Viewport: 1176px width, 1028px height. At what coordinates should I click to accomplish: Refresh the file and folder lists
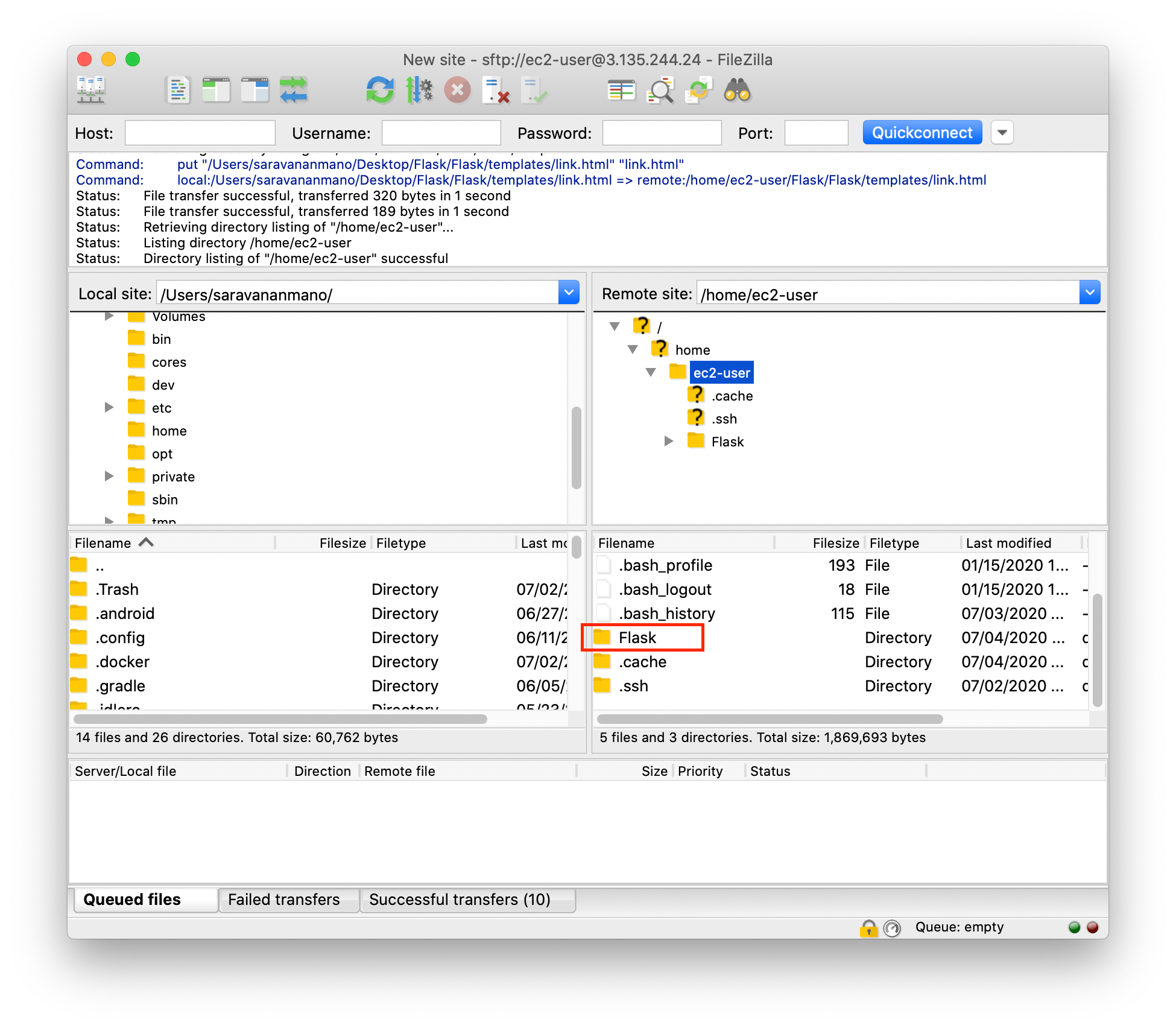tap(380, 90)
